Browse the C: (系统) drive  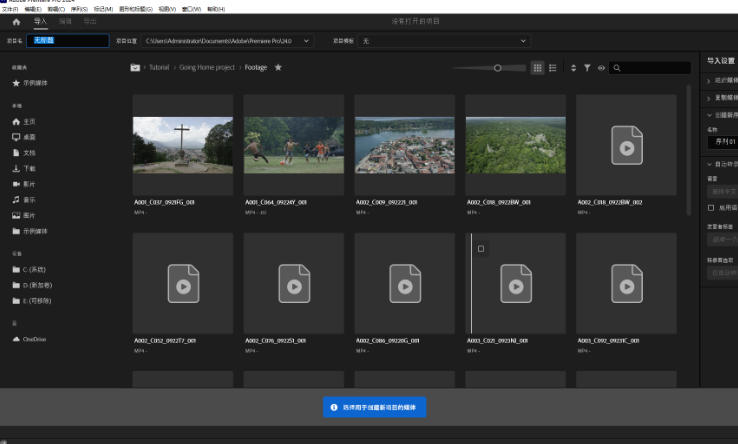pos(29,269)
